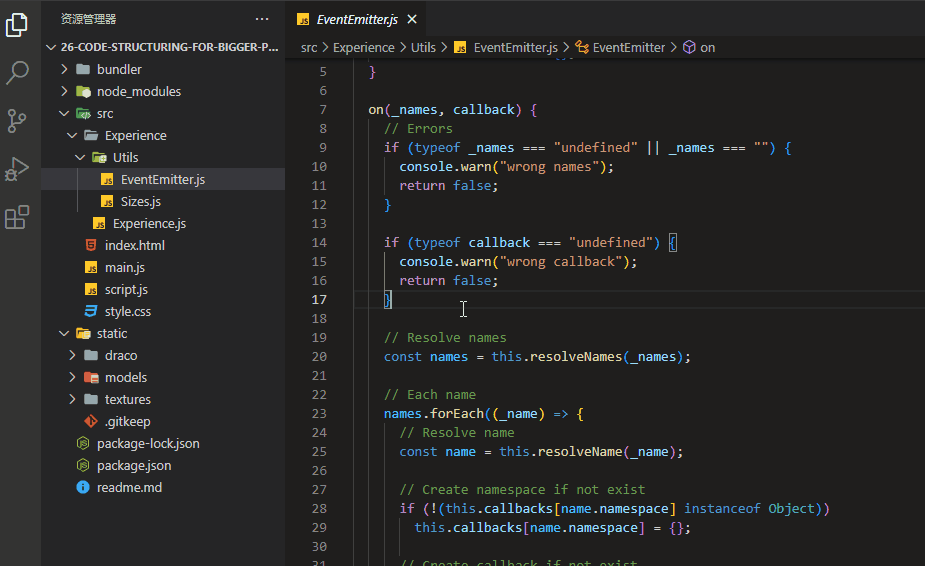Open index.html file

click(135, 246)
